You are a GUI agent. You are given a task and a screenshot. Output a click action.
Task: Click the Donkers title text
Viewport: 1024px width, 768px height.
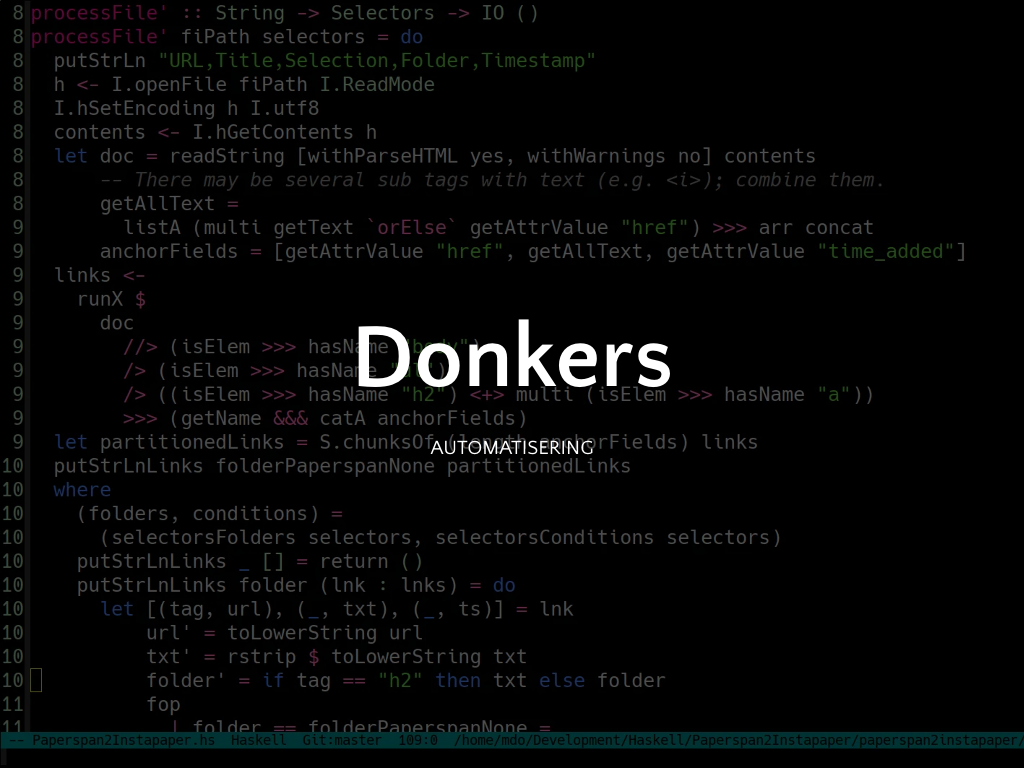[x=512, y=357]
